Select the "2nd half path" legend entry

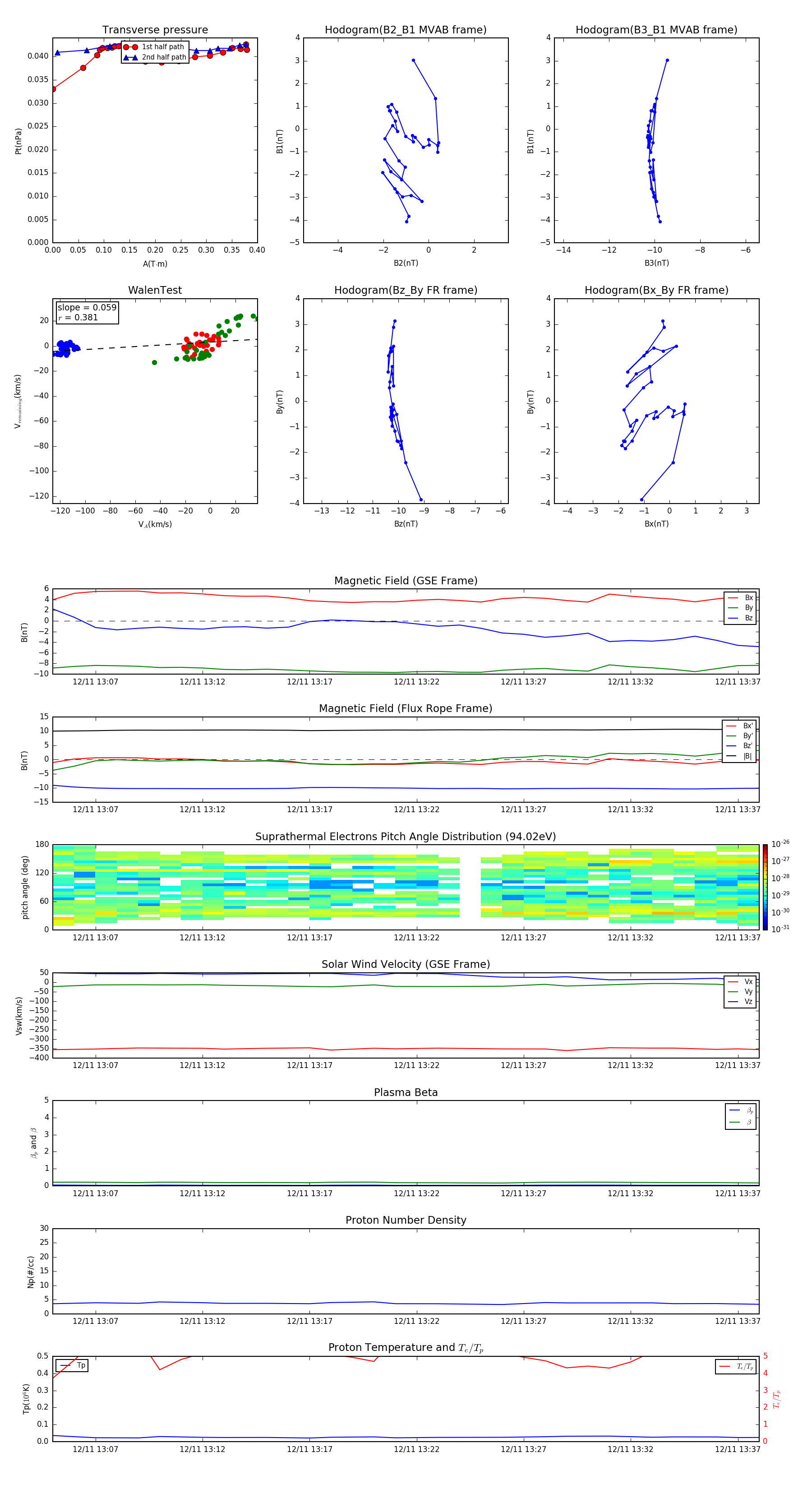tap(154, 57)
